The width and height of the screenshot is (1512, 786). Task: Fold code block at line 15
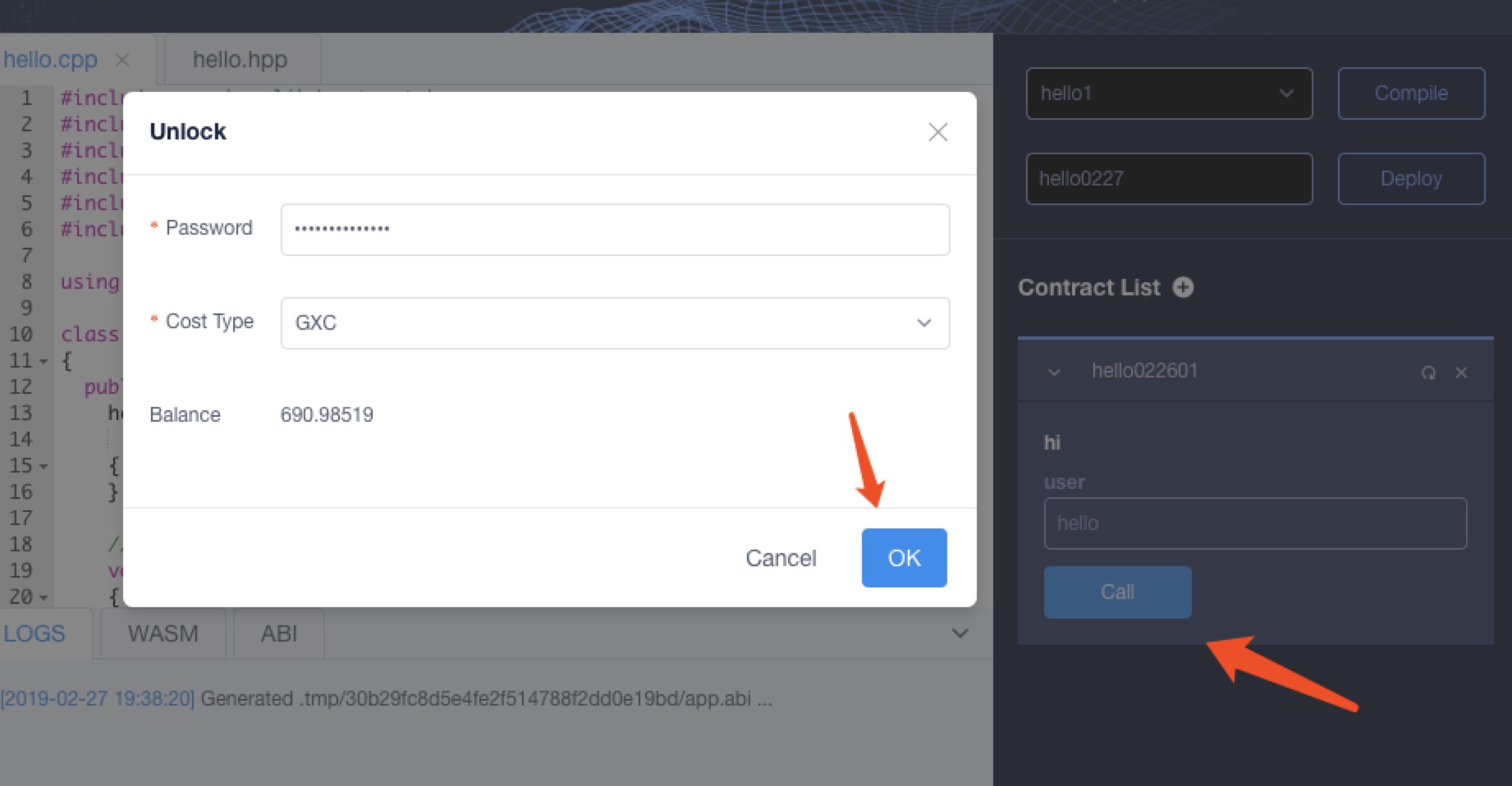(44, 466)
